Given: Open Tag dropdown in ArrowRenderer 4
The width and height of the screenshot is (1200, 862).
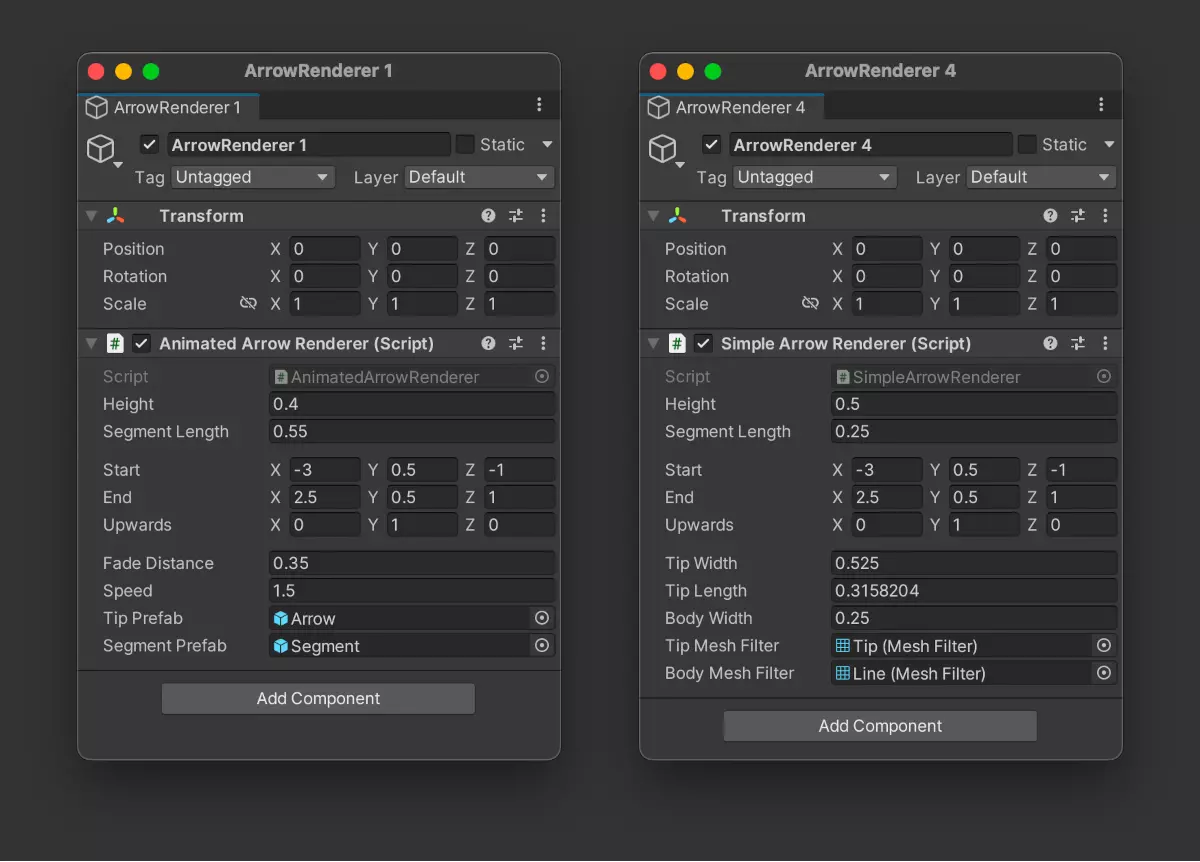Looking at the screenshot, I should (815, 177).
